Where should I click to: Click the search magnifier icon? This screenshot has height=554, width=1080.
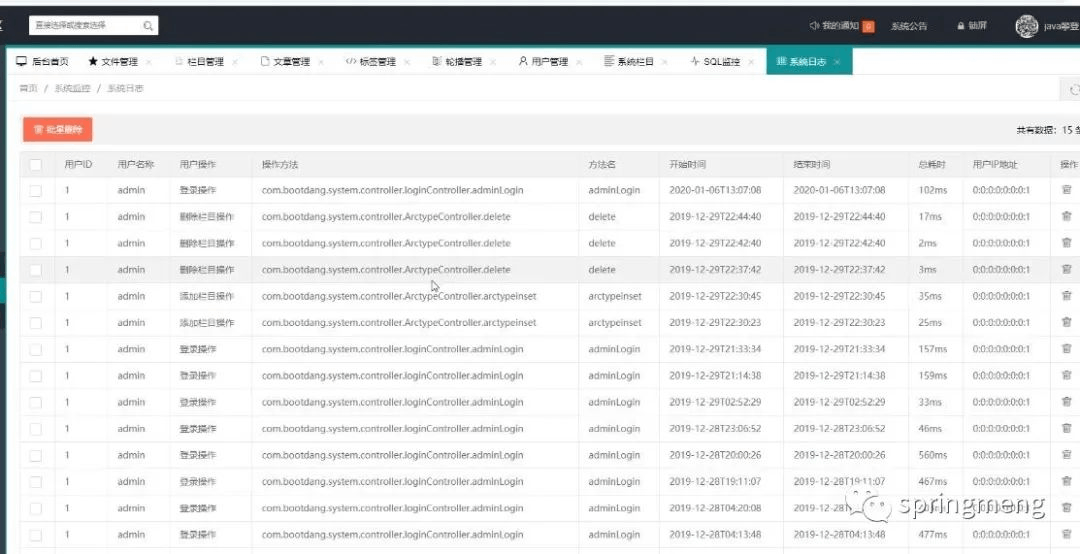point(148,26)
